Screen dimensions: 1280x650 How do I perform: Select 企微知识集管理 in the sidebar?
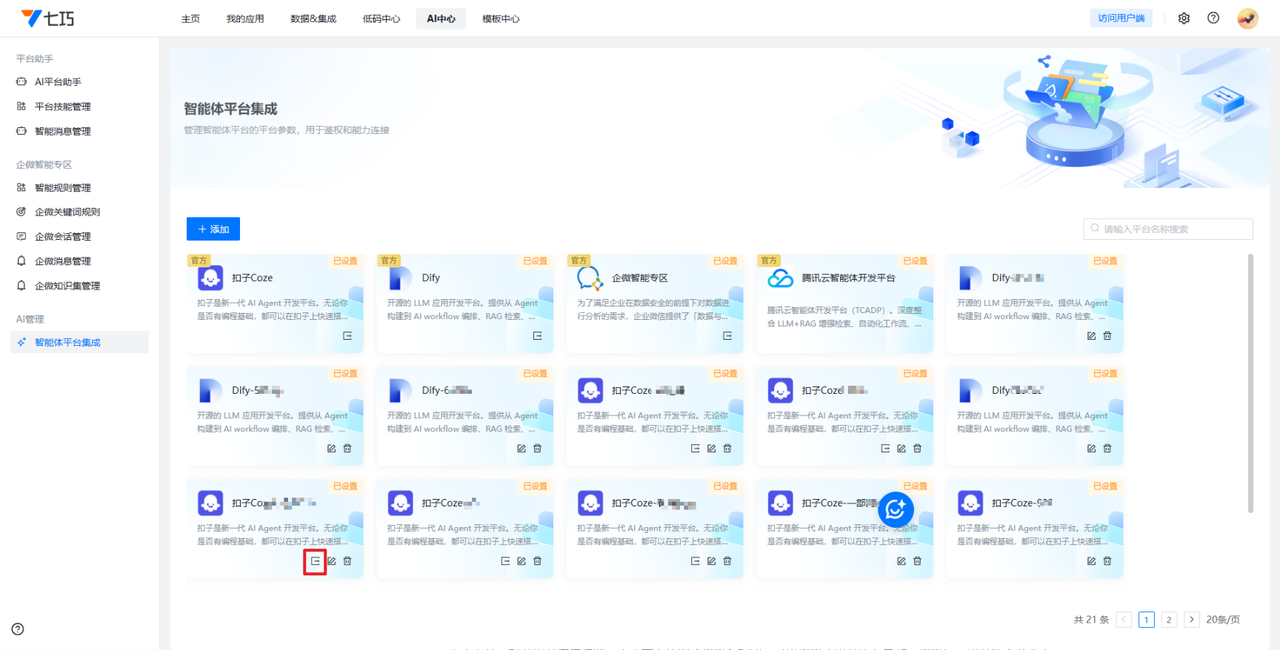pyautogui.click(x=67, y=286)
